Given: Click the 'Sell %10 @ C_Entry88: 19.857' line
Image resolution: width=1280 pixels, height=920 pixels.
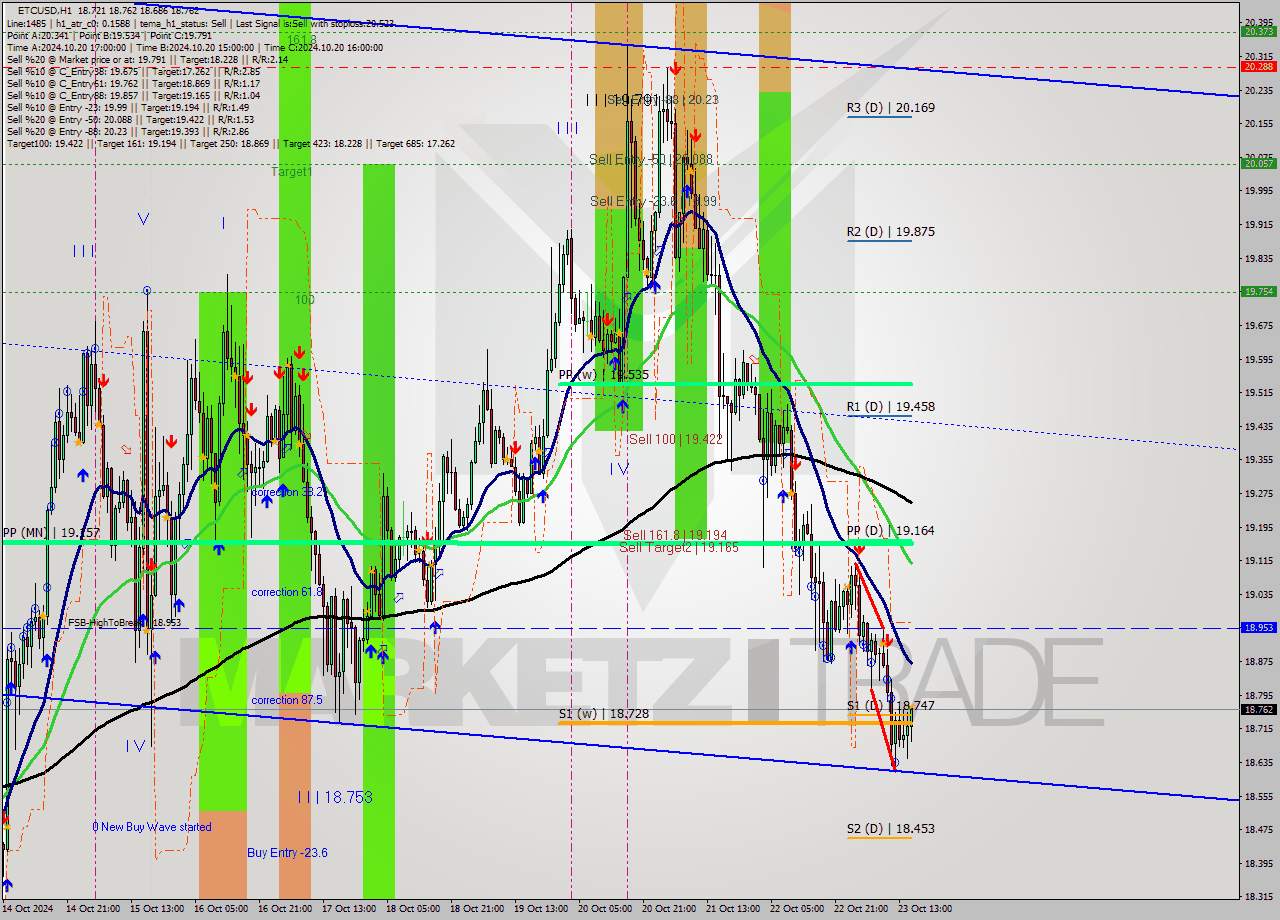Looking at the screenshot, I should [133, 95].
